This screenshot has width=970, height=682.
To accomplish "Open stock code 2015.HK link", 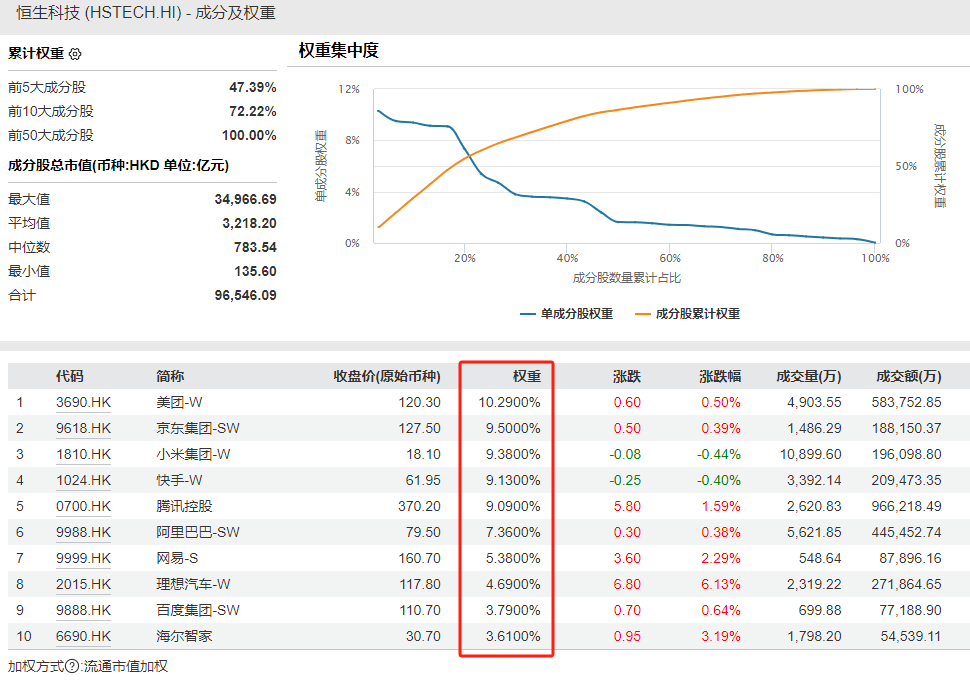I will (84, 584).
